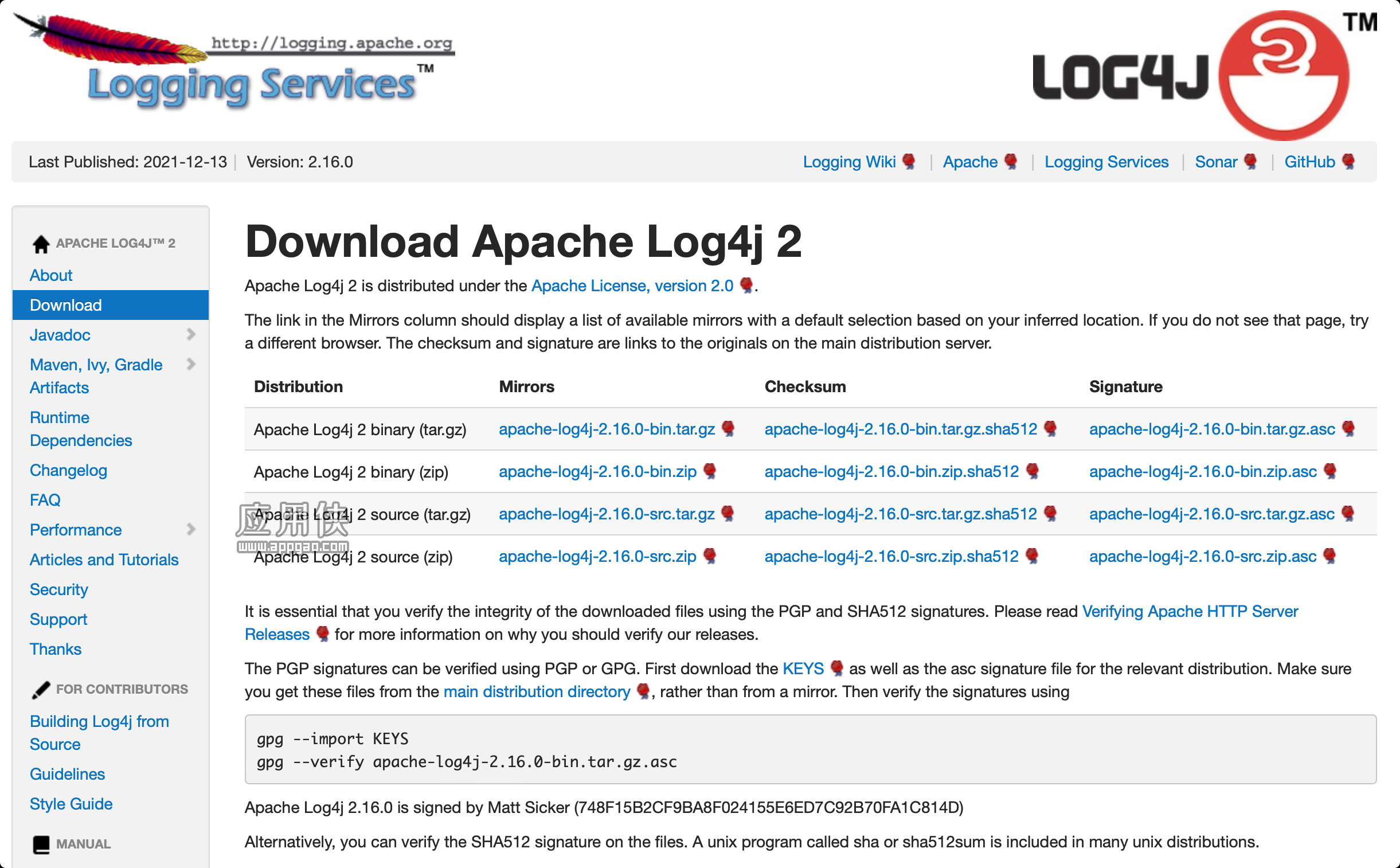Open the Support sidebar link
Image resolution: width=1400 pixels, height=868 pixels.
click(58, 620)
